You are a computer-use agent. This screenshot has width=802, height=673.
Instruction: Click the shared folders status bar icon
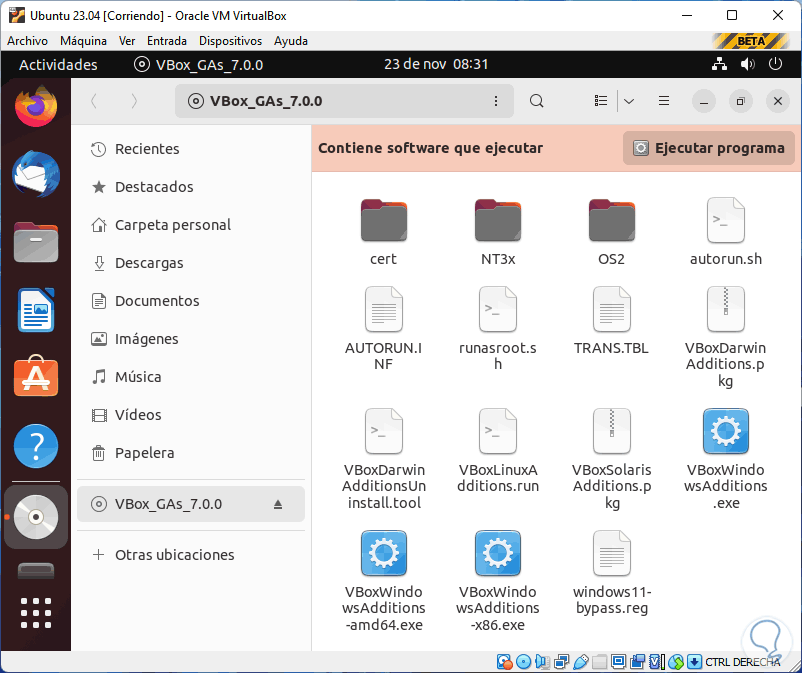[599, 662]
